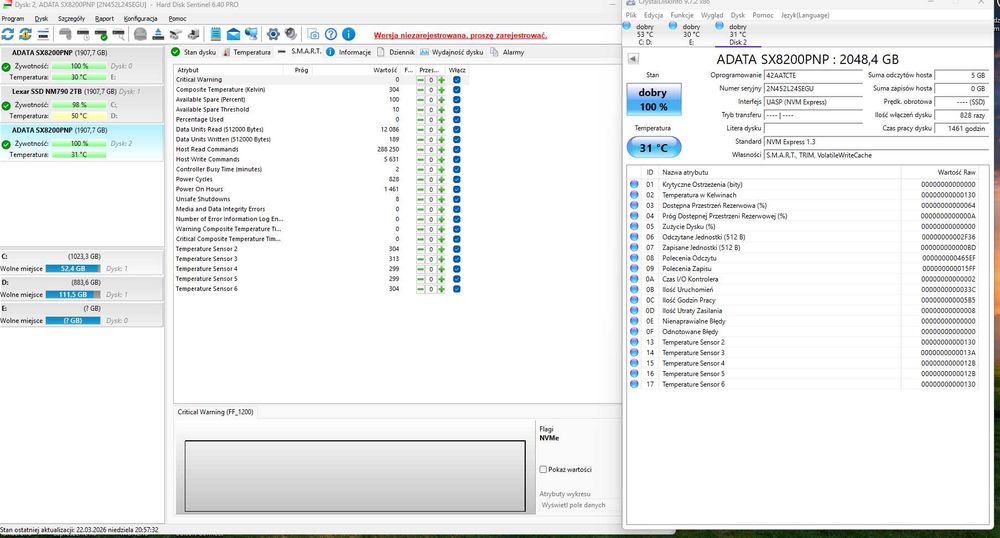
Task: Click the dobry 100 % health status button
Action: (x=654, y=99)
